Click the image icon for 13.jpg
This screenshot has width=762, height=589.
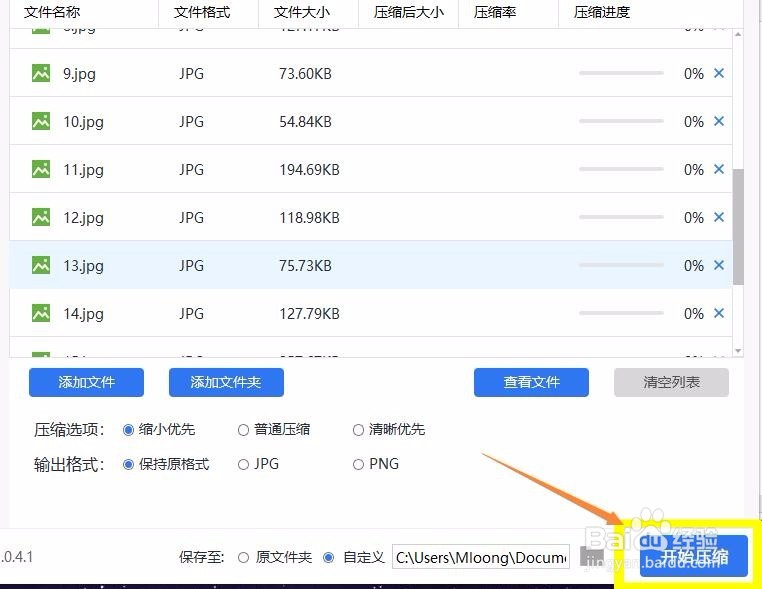click(x=41, y=265)
